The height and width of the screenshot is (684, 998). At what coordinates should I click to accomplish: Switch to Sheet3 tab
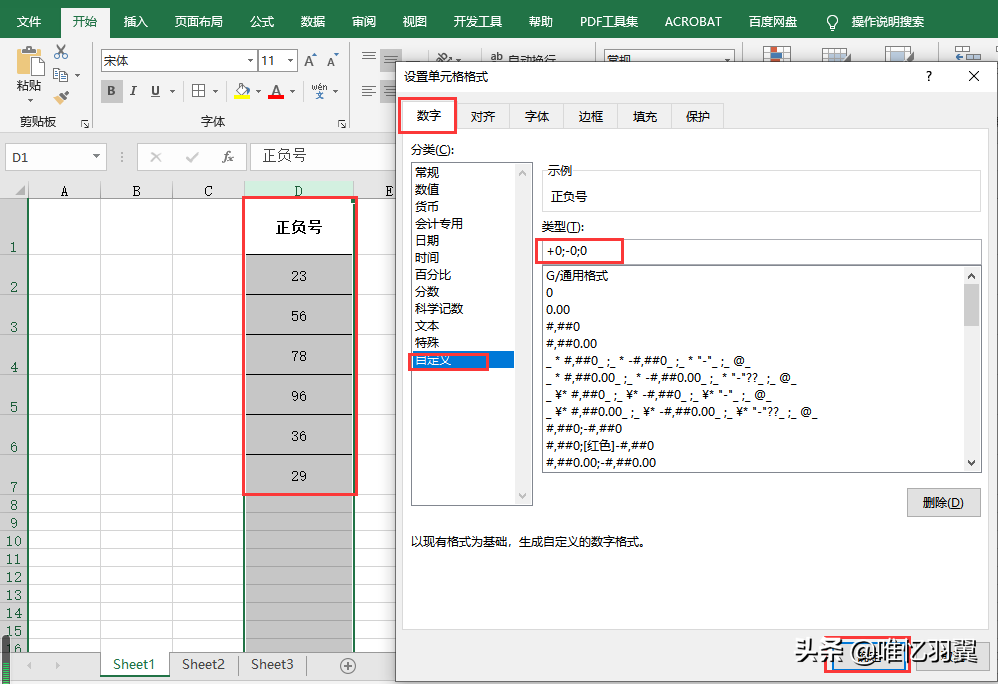pyautogui.click(x=272, y=664)
